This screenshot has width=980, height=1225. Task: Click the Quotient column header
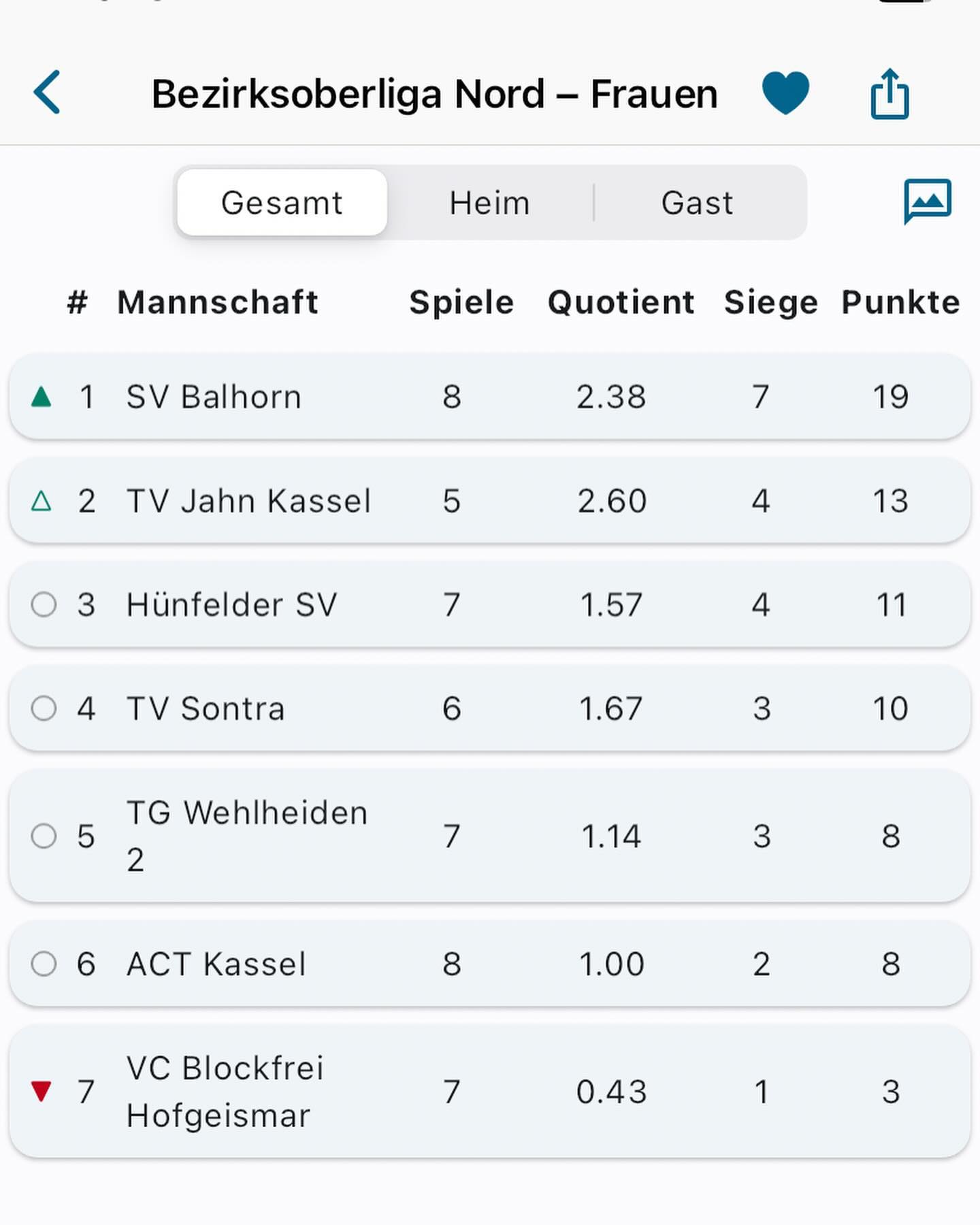click(621, 302)
